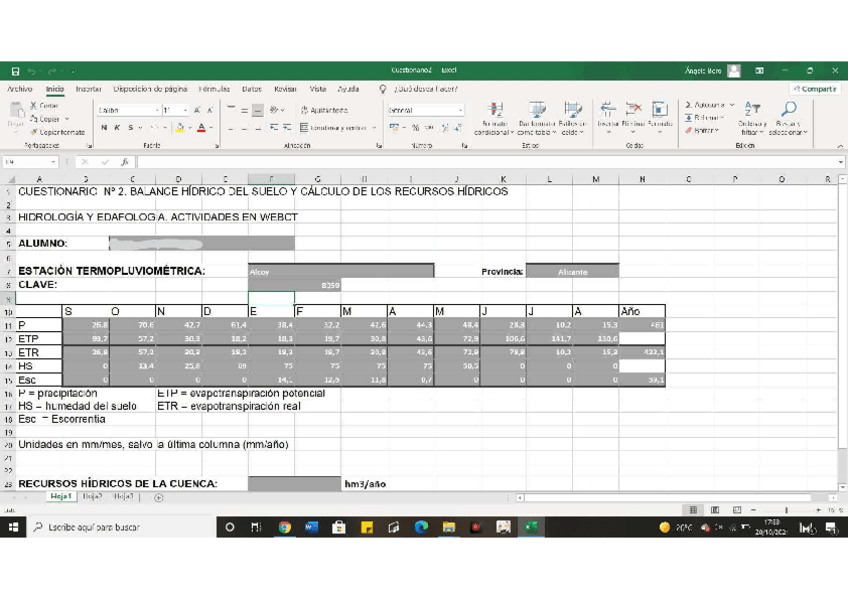848x599 pixels.
Task: Click the Cortar scissors icon
Action: (34, 106)
